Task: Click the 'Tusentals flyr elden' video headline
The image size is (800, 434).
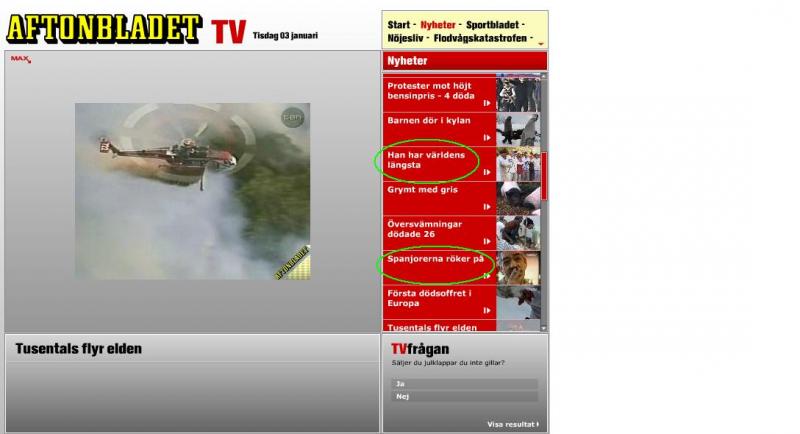Action: (79, 349)
